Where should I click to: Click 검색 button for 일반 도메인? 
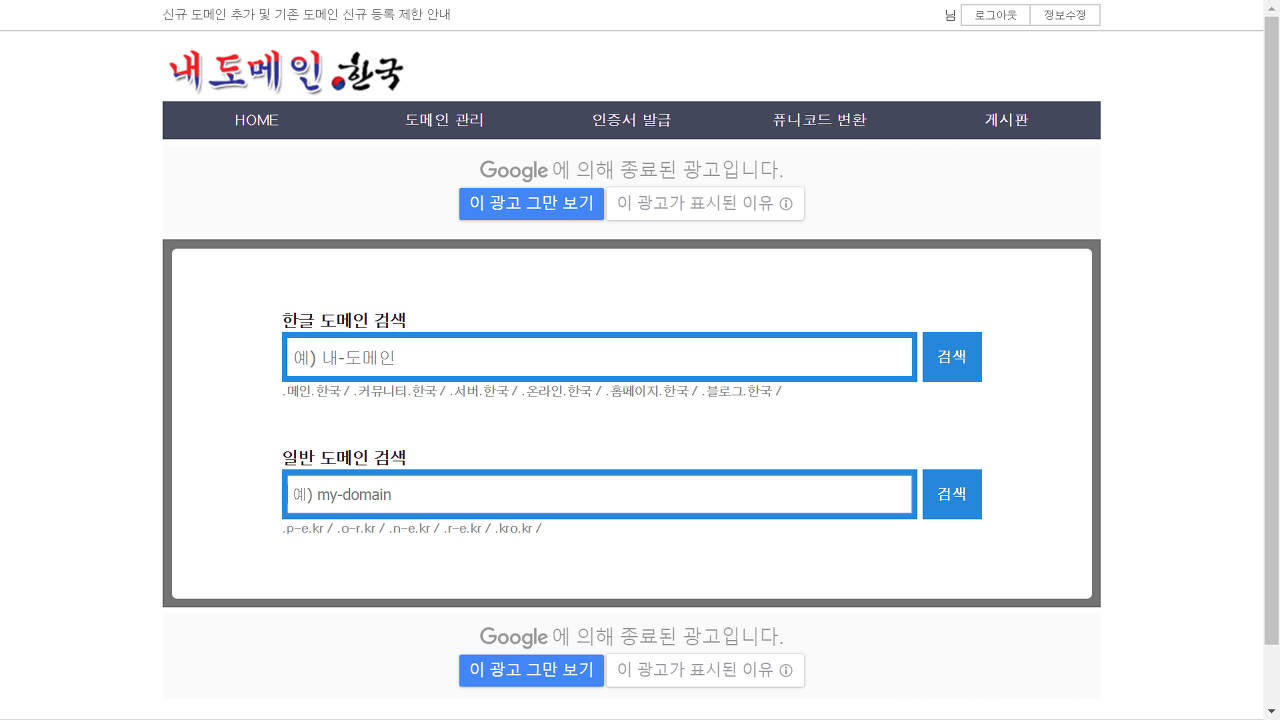(x=952, y=494)
